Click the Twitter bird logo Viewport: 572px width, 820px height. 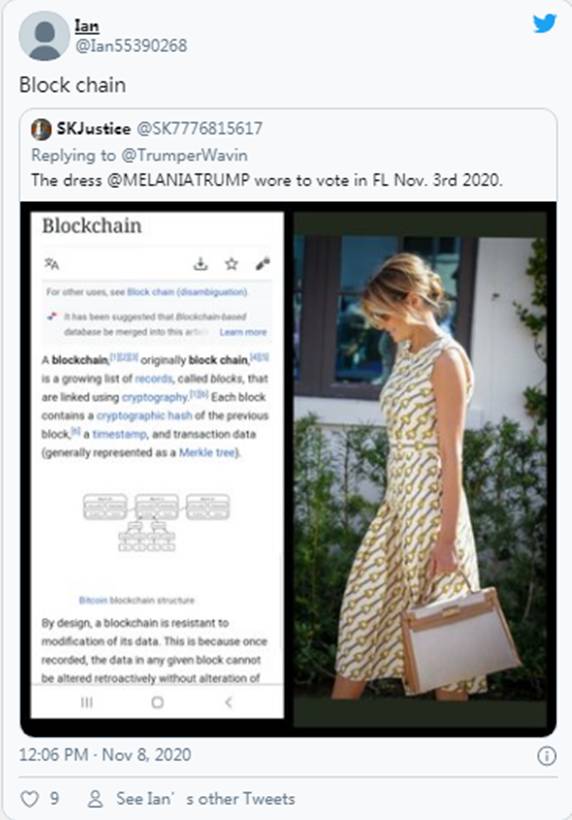[x=544, y=24]
